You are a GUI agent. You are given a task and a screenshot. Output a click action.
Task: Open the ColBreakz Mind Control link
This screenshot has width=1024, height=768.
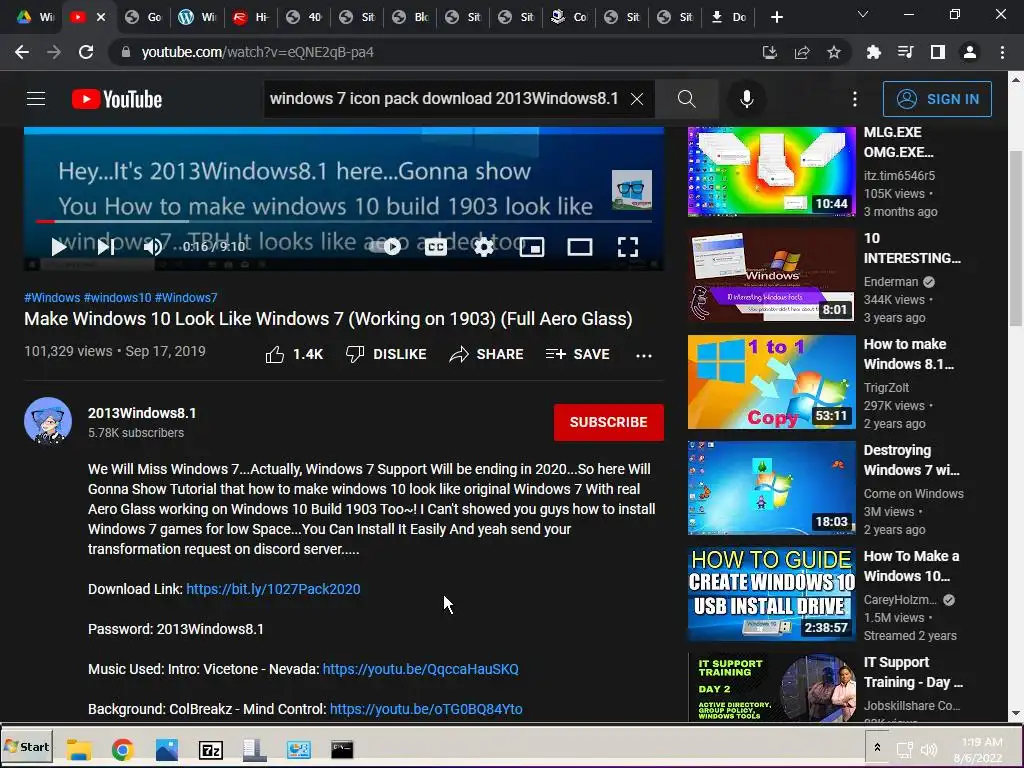(426, 709)
